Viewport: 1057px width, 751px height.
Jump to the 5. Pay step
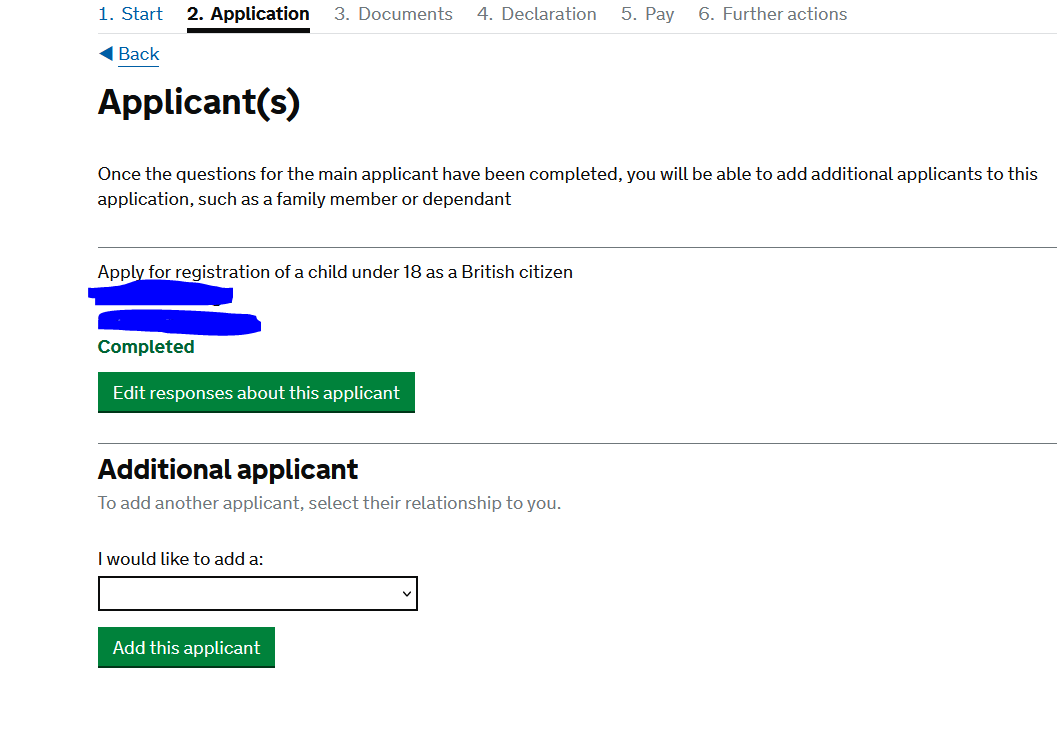(x=647, y=14)
